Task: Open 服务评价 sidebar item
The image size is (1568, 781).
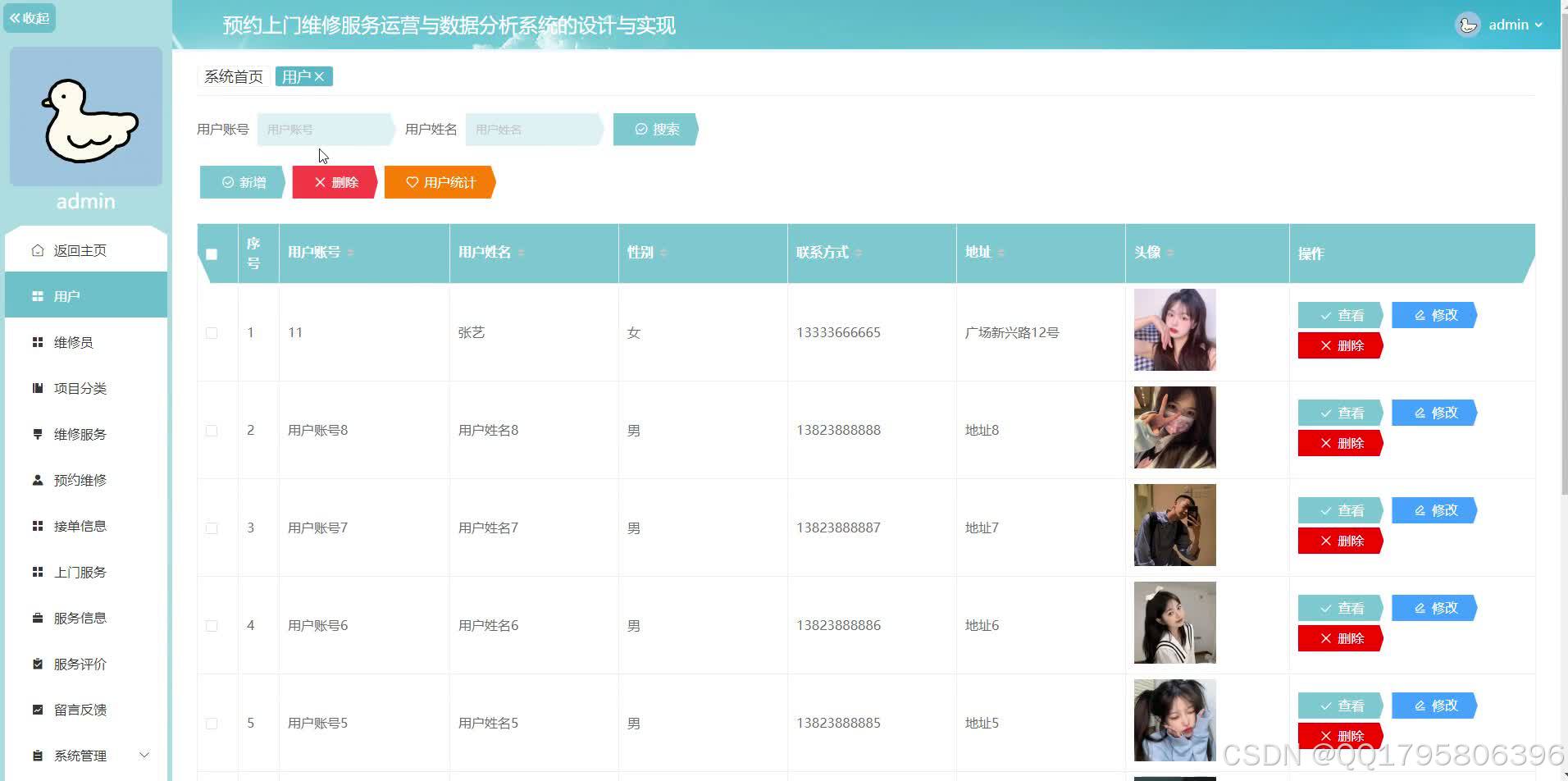Action: coord(86,664)
